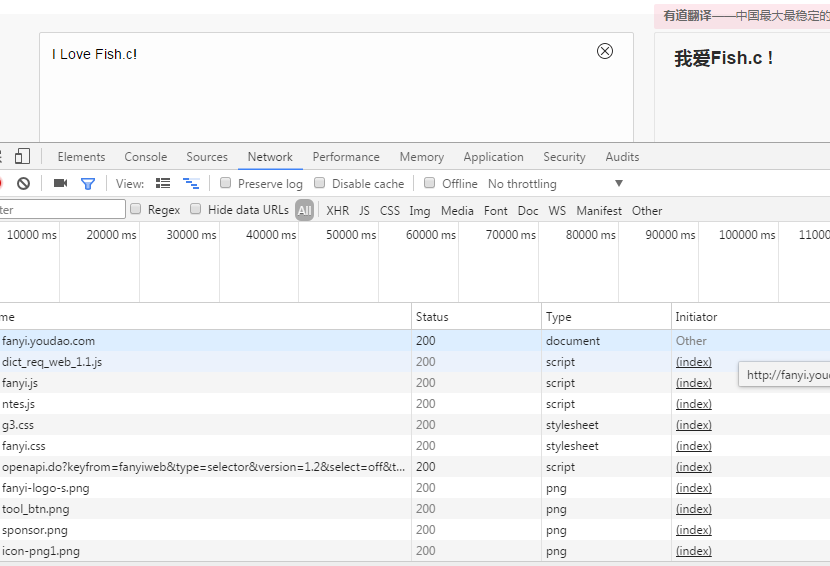Check the Disable cache option
The image size is (830, 566).
point(320,184)
